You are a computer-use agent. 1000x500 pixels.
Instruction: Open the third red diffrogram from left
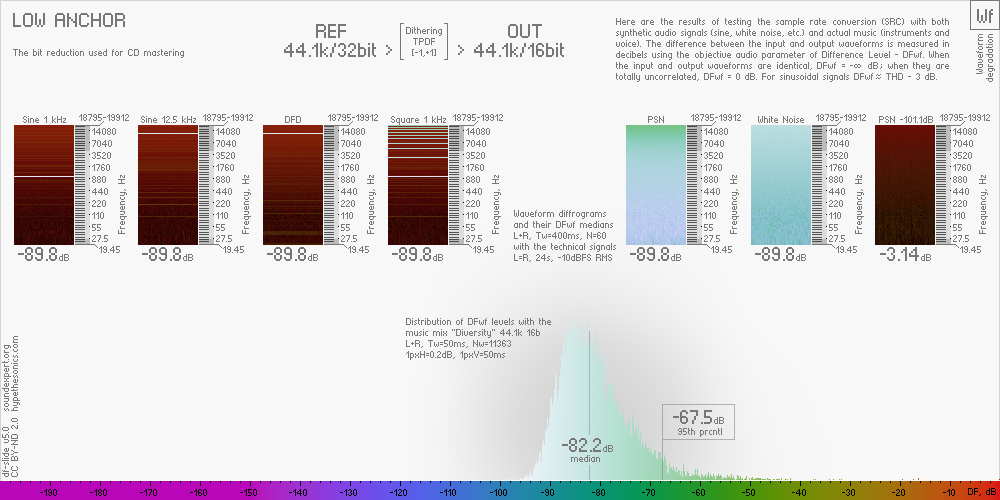(x=293, y=185)
